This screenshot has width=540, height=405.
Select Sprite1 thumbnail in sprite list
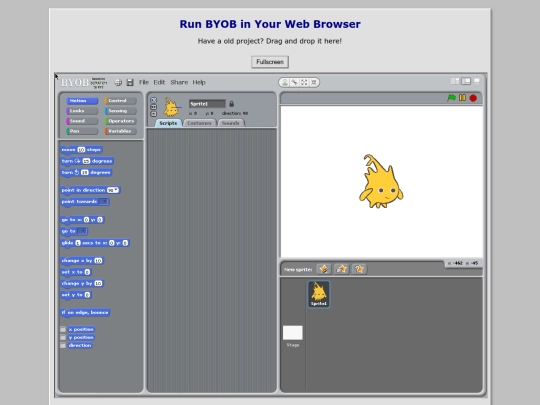[319, 294]
